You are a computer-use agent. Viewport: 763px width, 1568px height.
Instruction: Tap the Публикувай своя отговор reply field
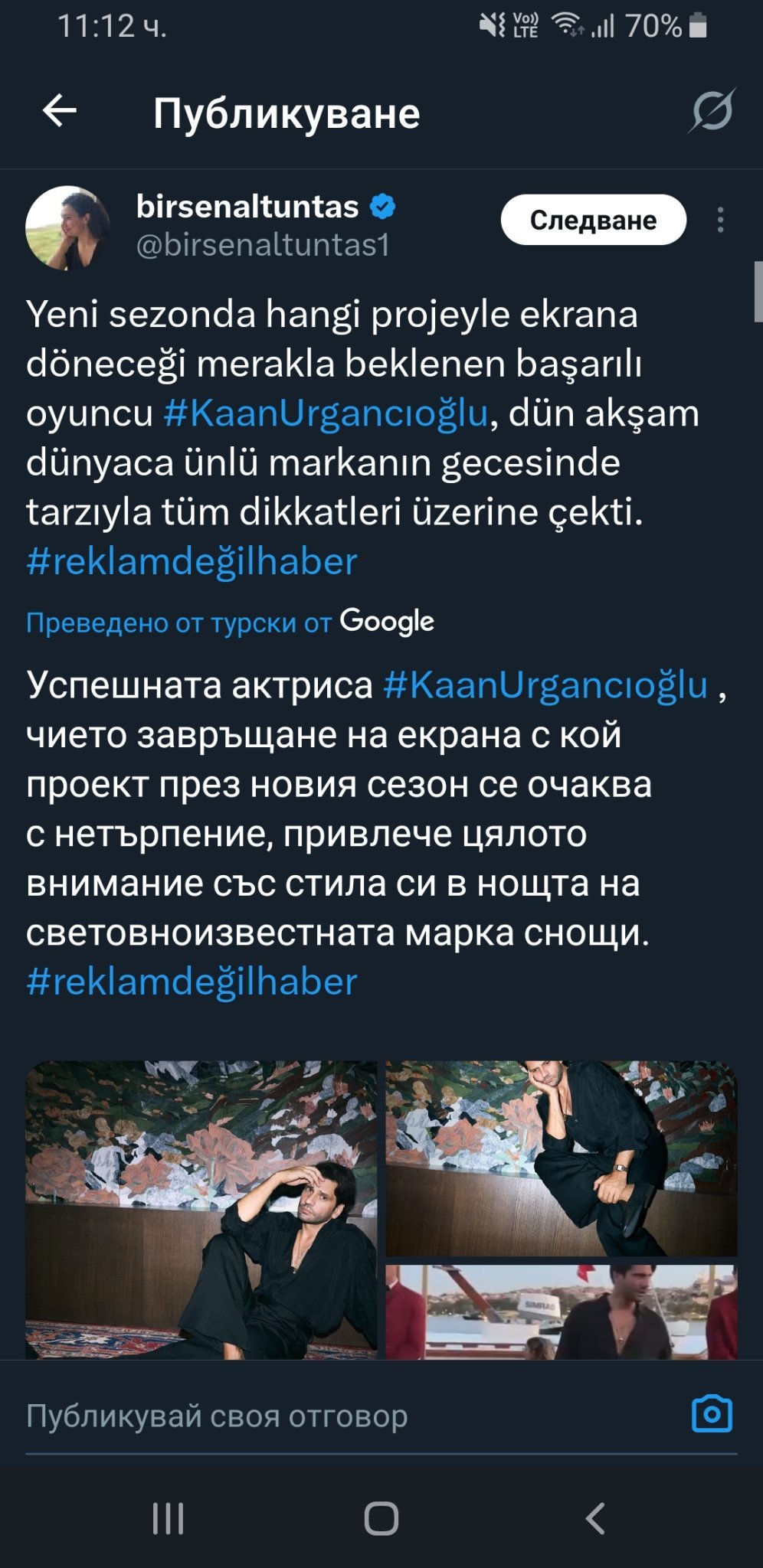[352, 1416]
